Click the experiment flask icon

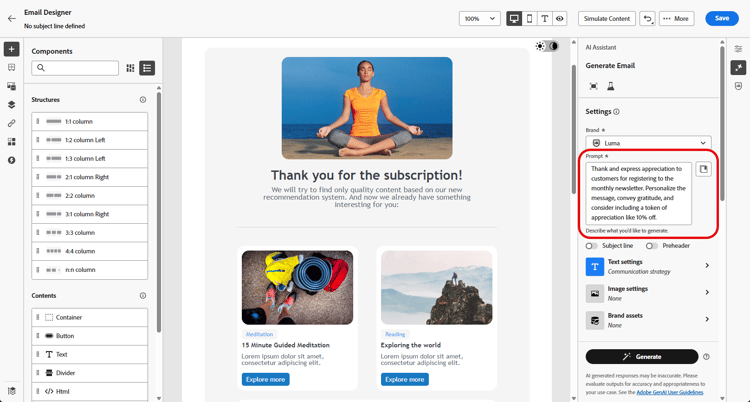pos(610,86)
